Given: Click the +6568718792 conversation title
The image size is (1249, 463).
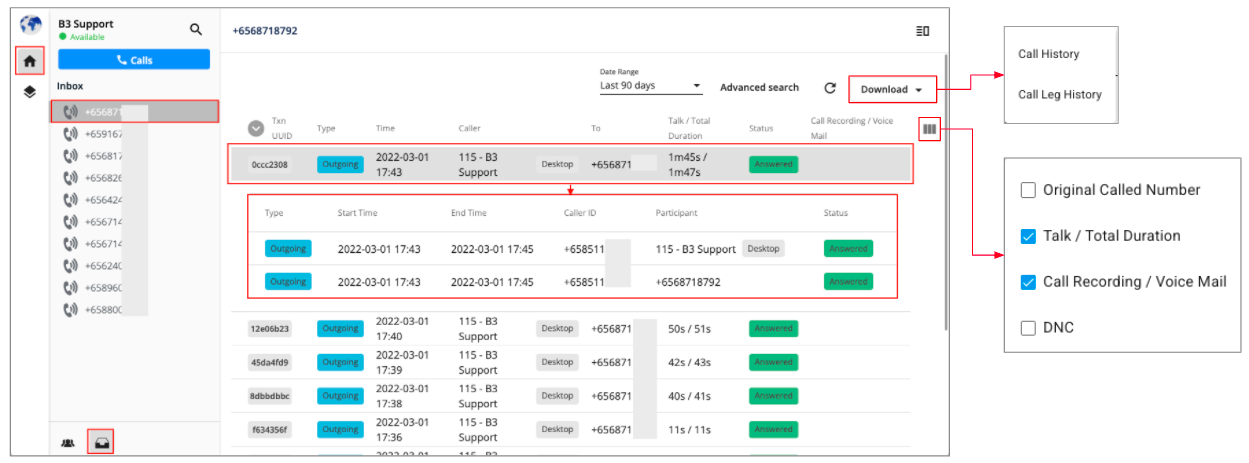Looking at the screenshot, I should 265,31.
